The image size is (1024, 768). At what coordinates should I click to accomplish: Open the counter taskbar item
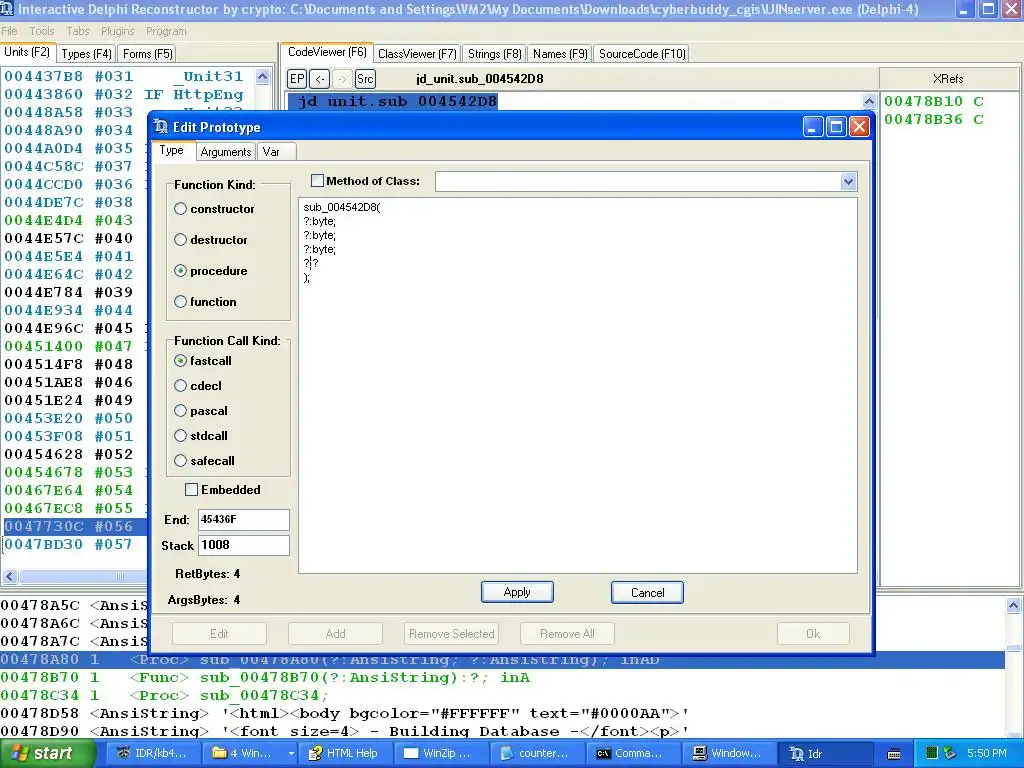pyautogui.click(x=536, y=754)
